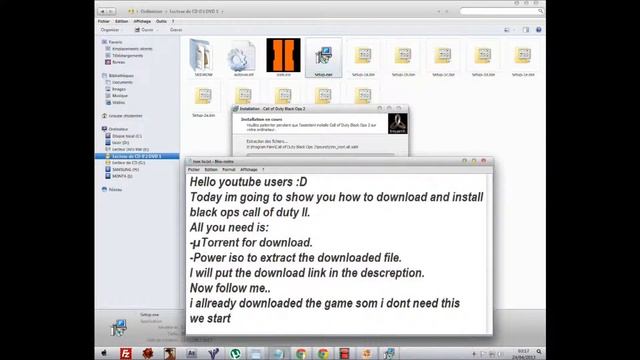Click the Organiser button in the Explorer toolbar
Screen dimensions: 640x360
111,30
